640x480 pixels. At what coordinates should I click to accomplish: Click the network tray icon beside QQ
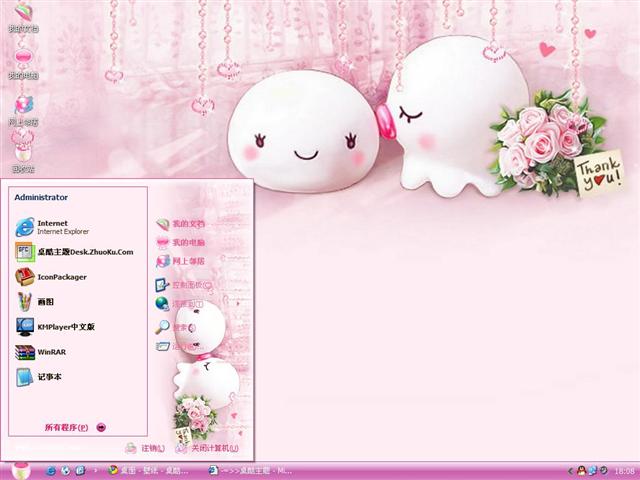point(593,471)
